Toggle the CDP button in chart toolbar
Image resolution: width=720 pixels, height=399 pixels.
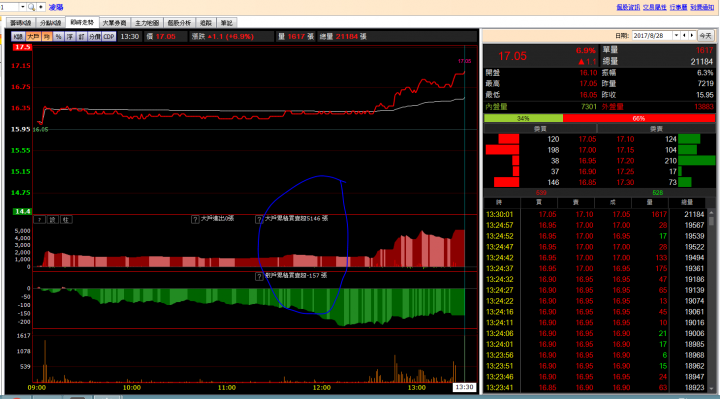[x=109, y=37]
